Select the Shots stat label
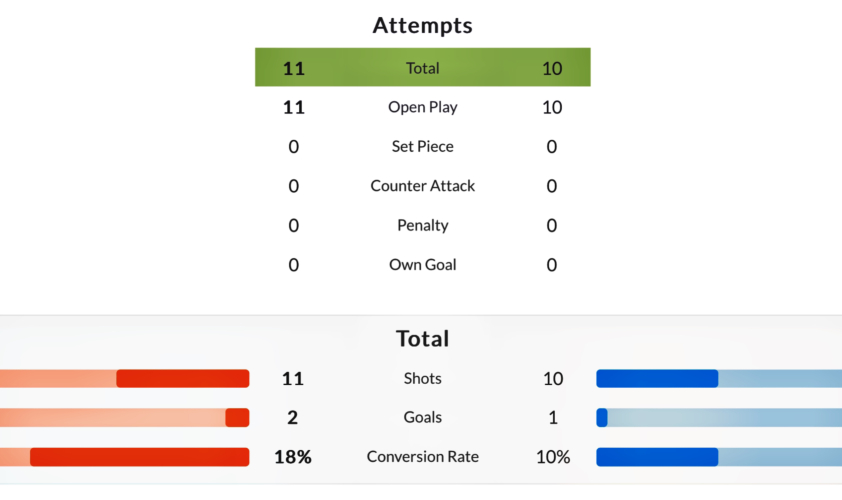This screenshot has width=842, height=500. 422,378
